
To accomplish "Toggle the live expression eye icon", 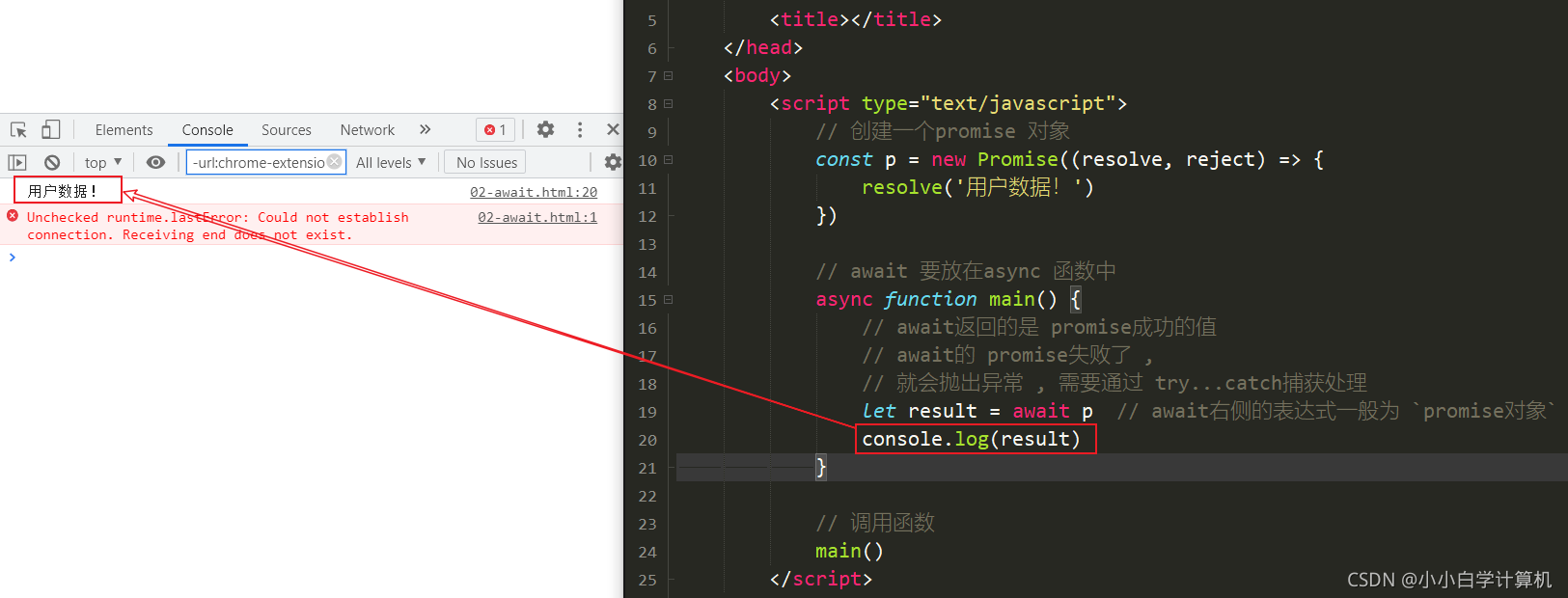I will pos(155,162).
